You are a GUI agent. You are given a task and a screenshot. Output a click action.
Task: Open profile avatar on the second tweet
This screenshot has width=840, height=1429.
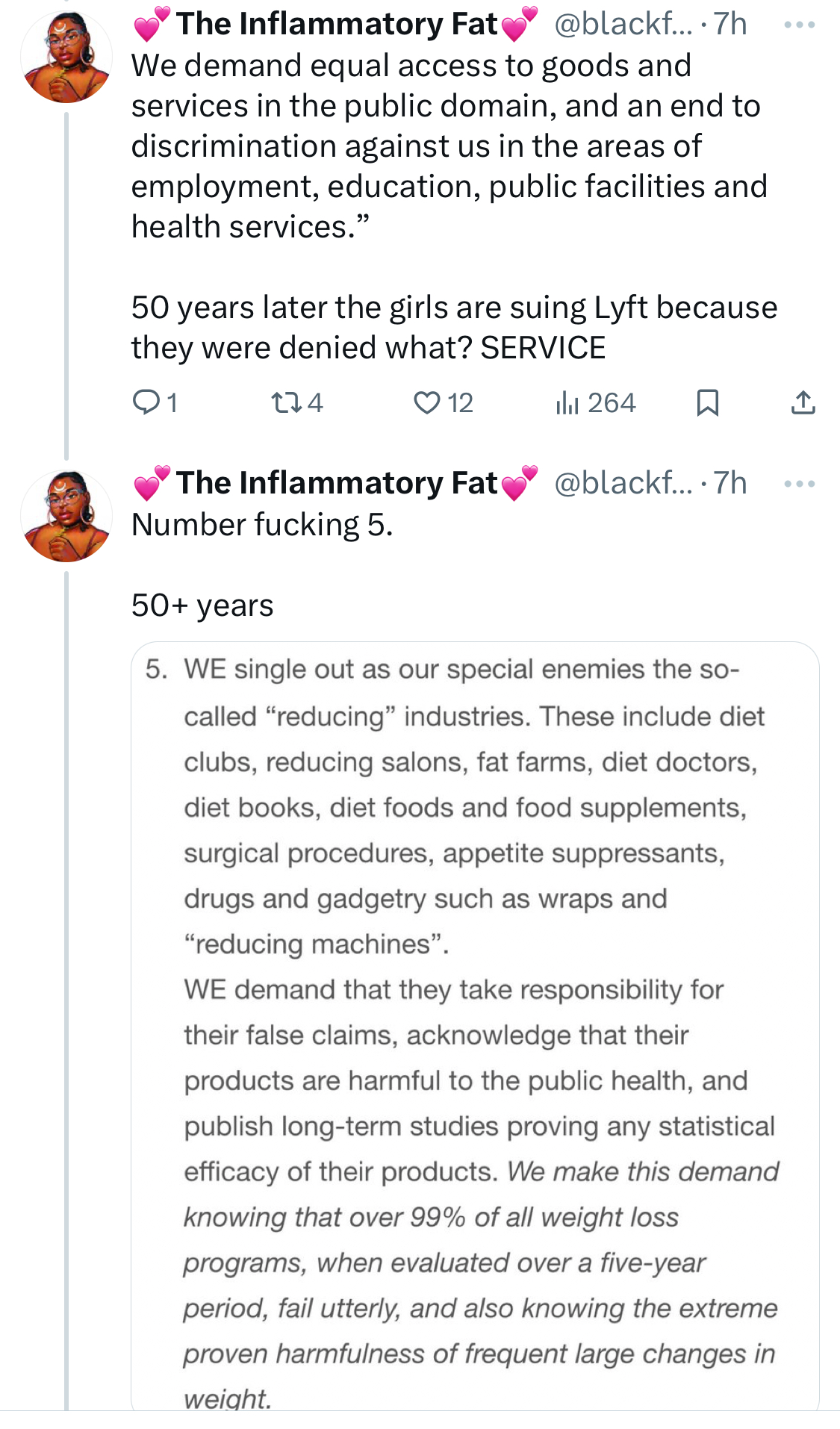[66, 516]
